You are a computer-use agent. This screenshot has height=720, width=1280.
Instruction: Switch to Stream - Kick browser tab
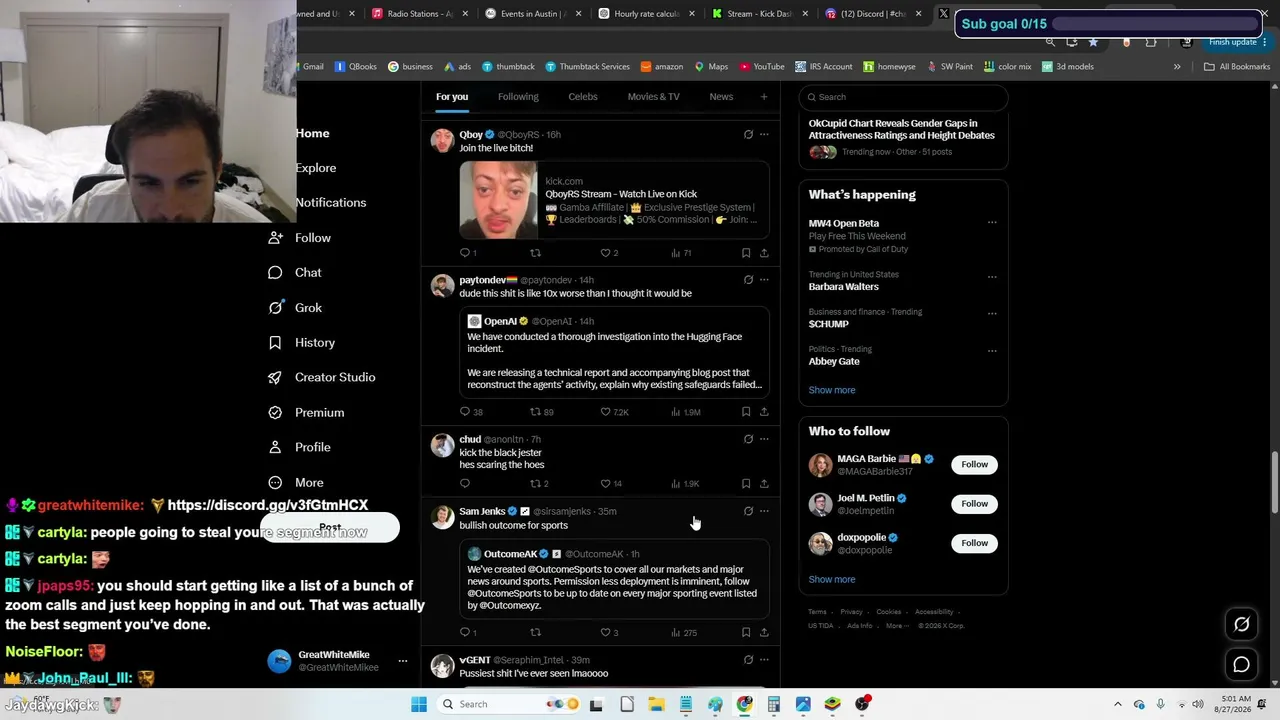[759, 14]
